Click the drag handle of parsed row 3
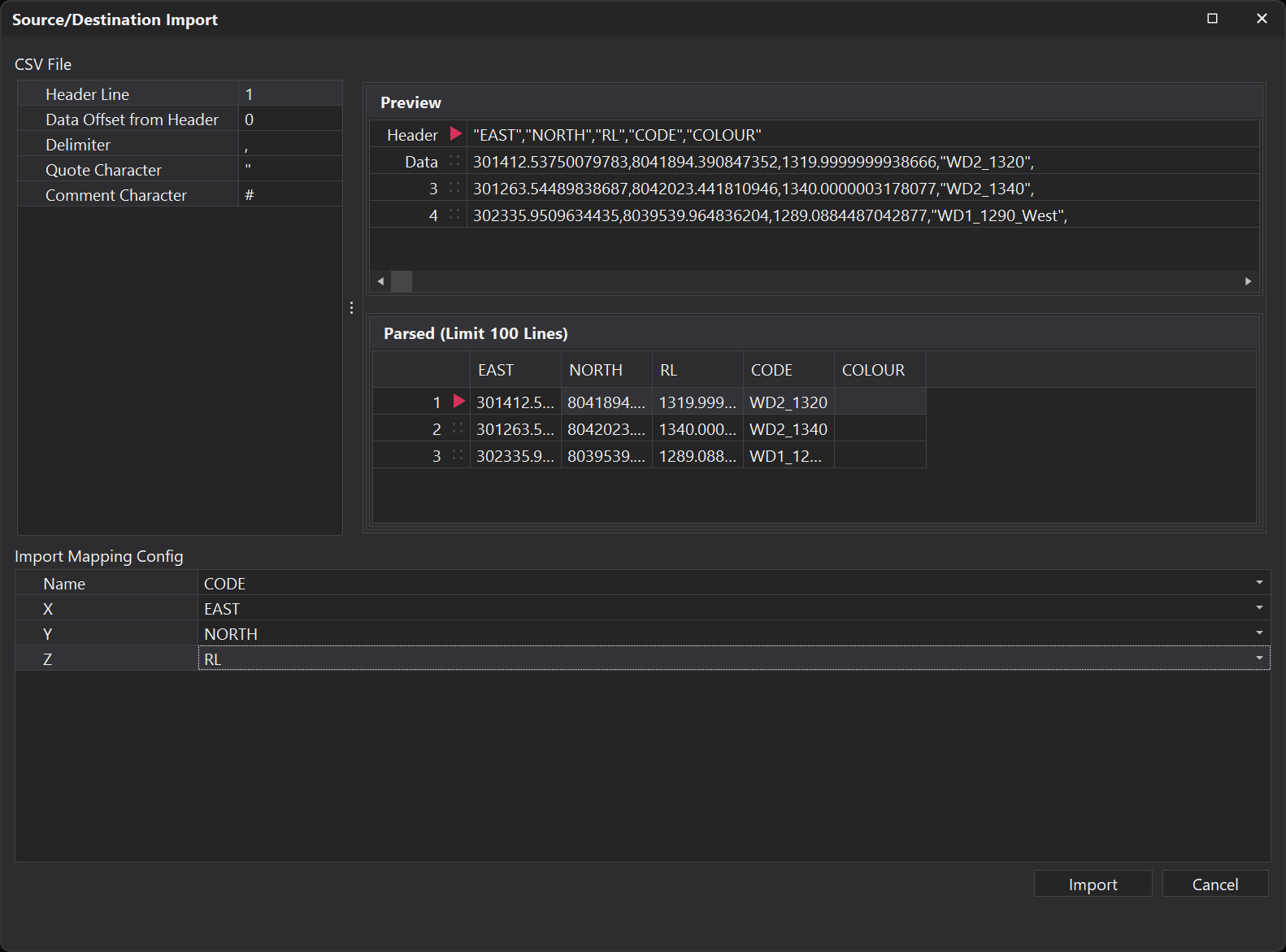The image size is (1286, 952). 458,455
